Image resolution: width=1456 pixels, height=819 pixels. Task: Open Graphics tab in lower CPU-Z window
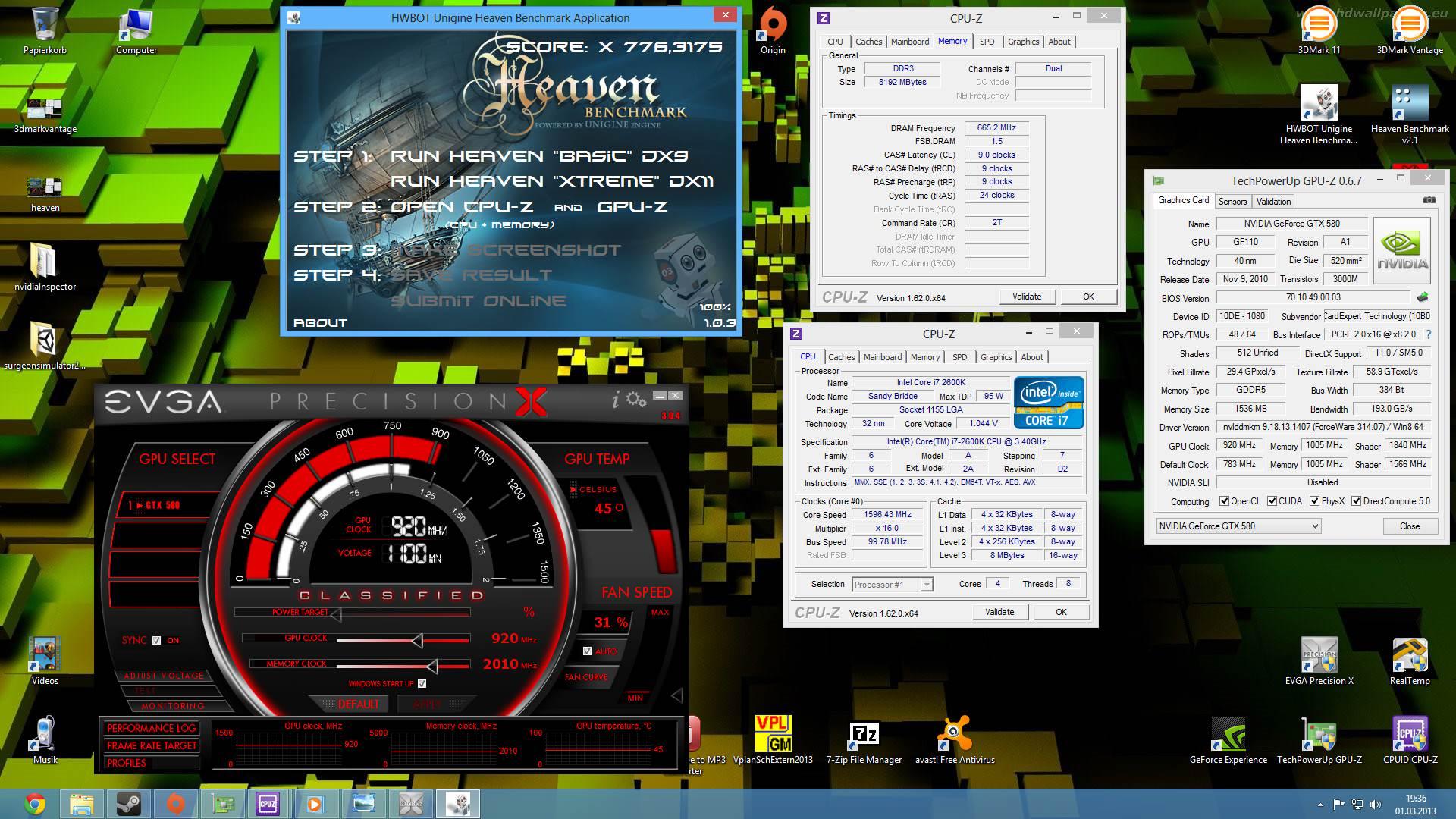coord(996,357)
